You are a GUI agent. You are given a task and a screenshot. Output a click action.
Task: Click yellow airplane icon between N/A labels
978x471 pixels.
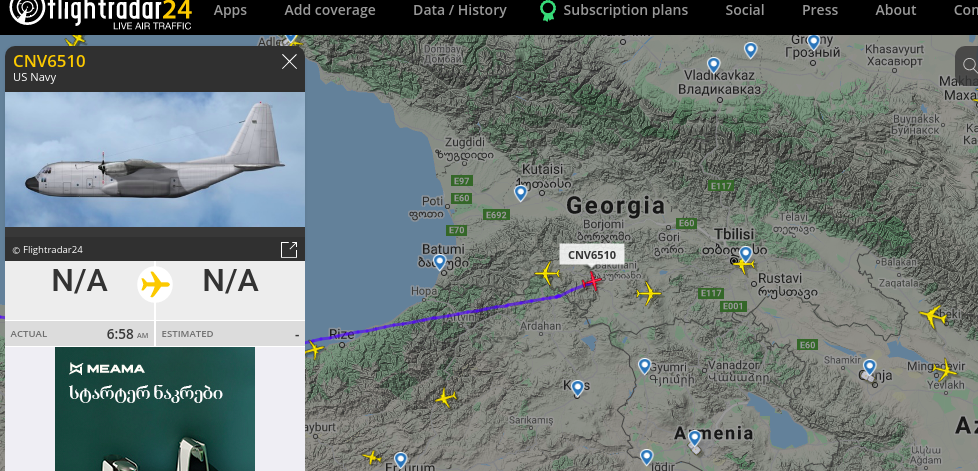(155, 284)
